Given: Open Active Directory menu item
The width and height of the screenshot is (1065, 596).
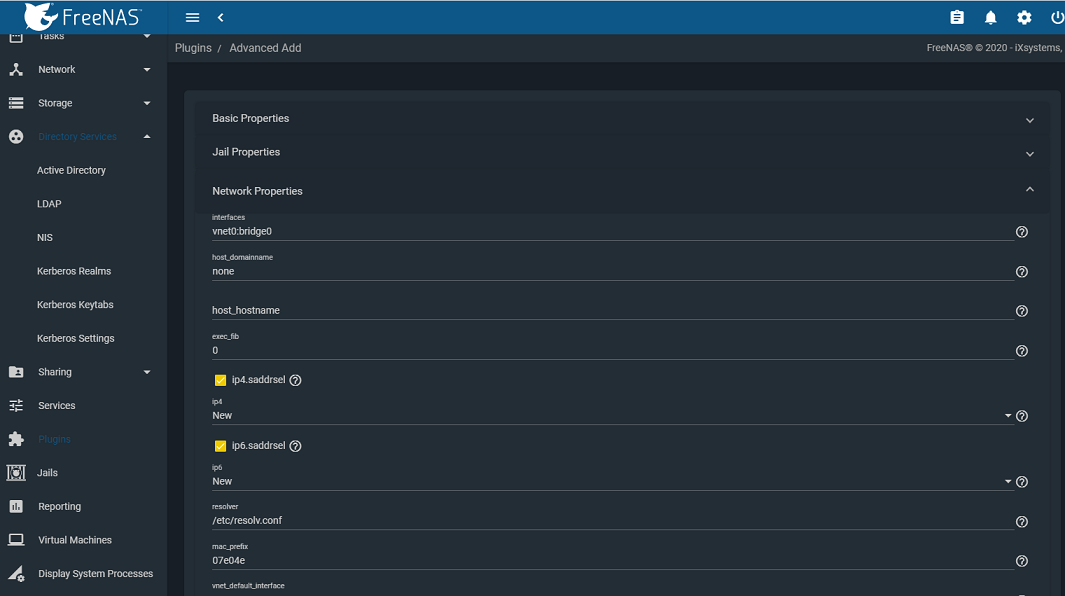Looking at the screenshot, I should click(71, 171).
